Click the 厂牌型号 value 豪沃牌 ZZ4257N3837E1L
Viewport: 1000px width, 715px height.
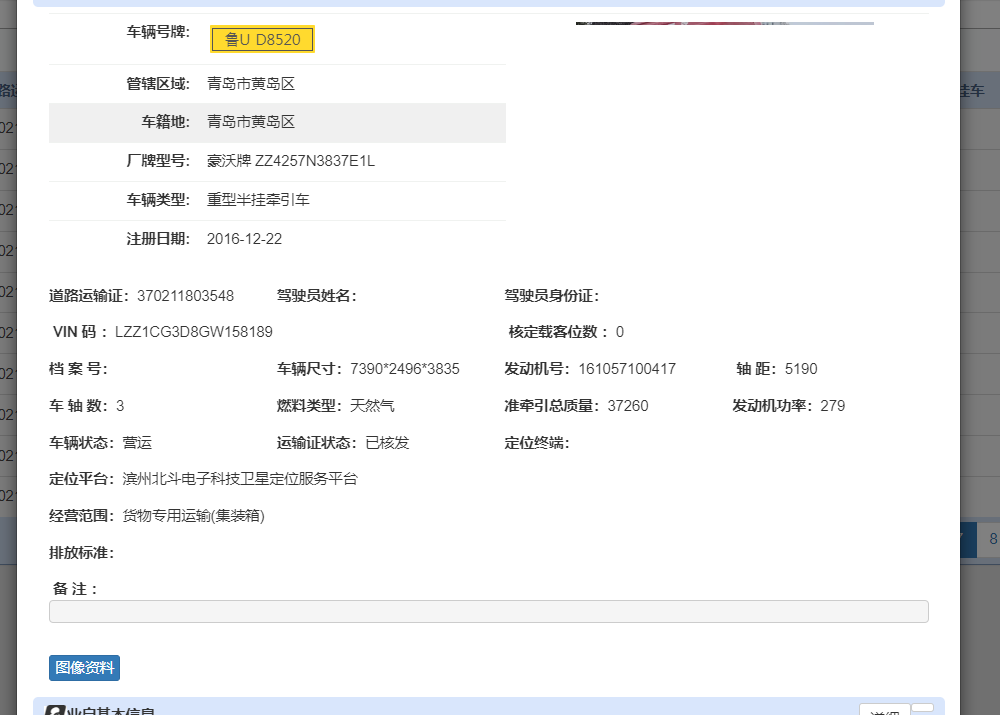[x=291, y=161]
